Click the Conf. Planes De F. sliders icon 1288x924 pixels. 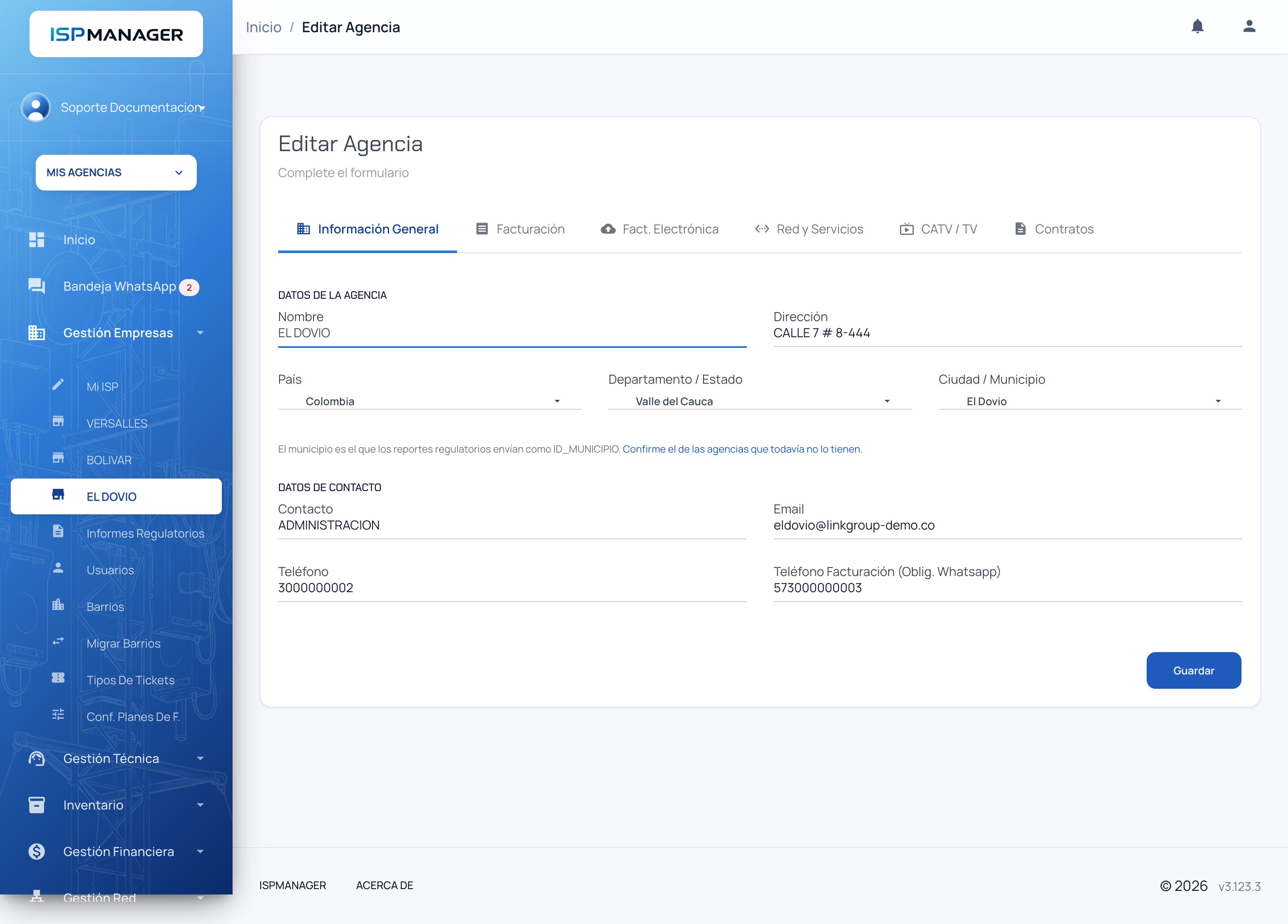58,715
